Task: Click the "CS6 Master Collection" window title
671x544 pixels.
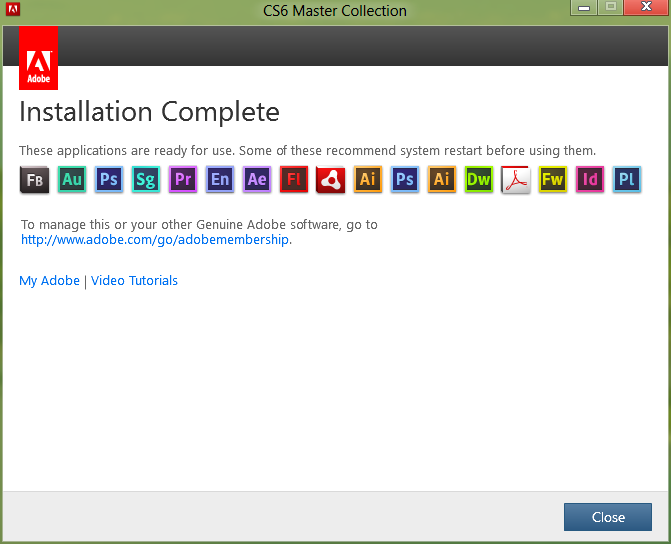Action: pos(335,11)
